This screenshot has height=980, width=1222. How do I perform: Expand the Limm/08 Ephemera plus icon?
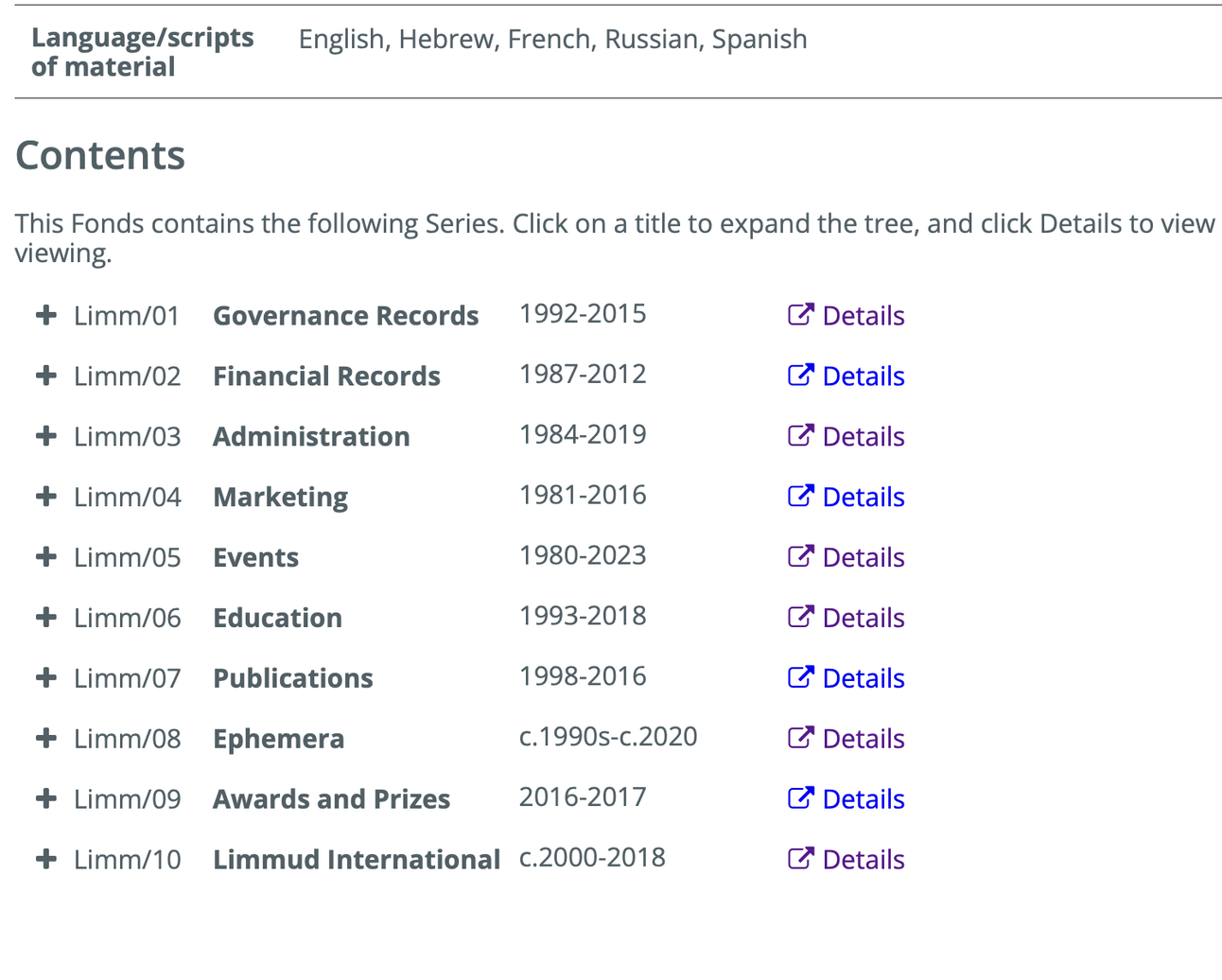tap(45, 738)
